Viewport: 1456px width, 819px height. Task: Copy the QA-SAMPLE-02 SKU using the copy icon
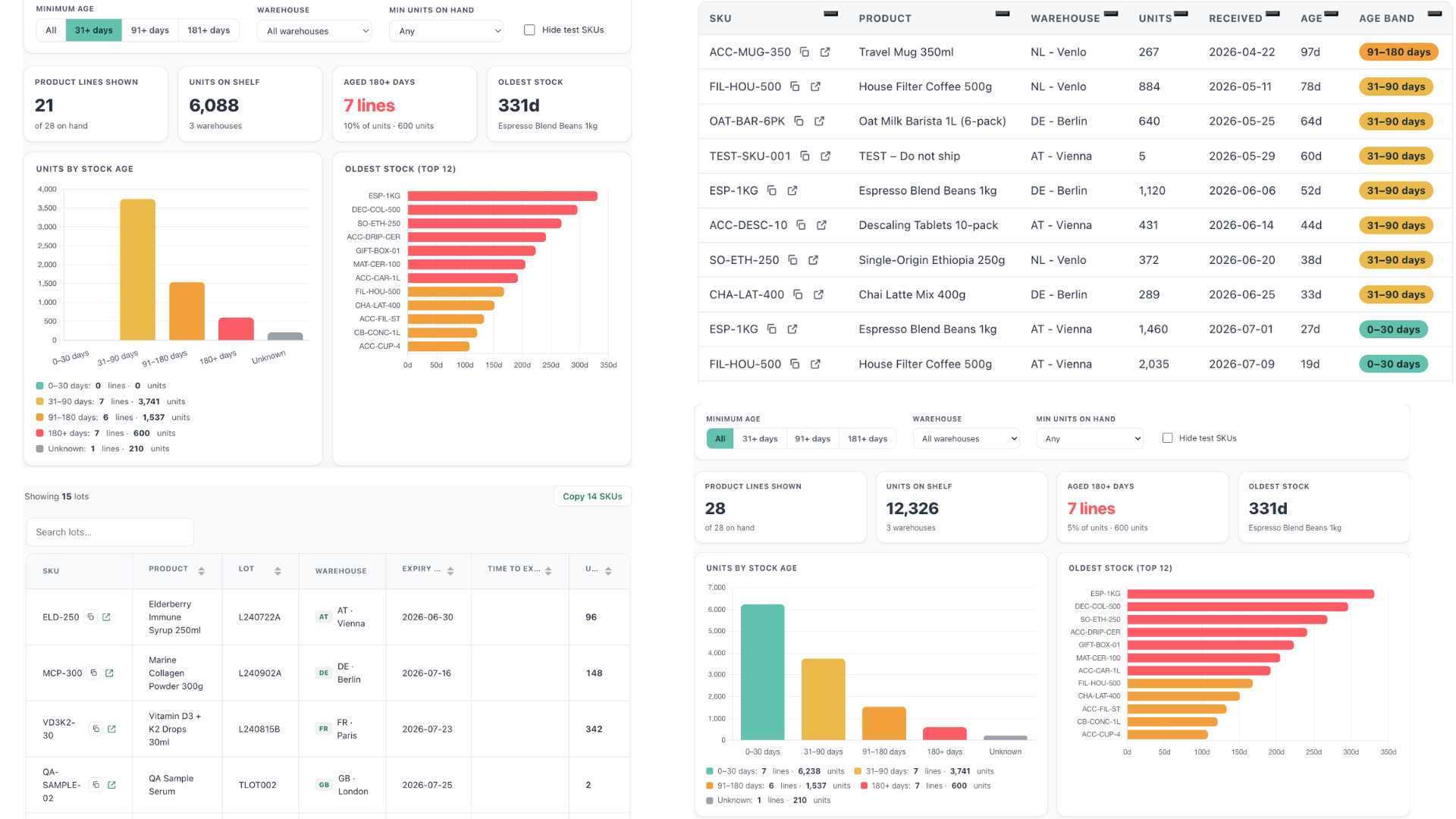(96, 785)
